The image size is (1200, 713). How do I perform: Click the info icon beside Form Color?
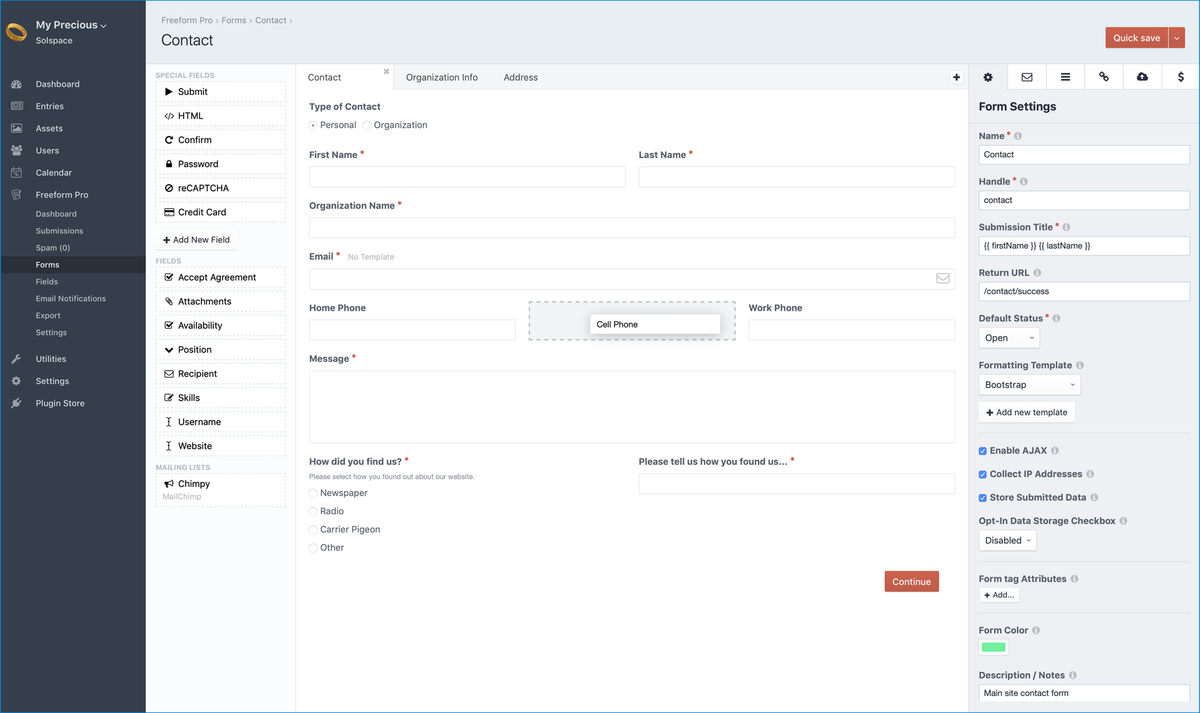click(x=1036, y=631)
